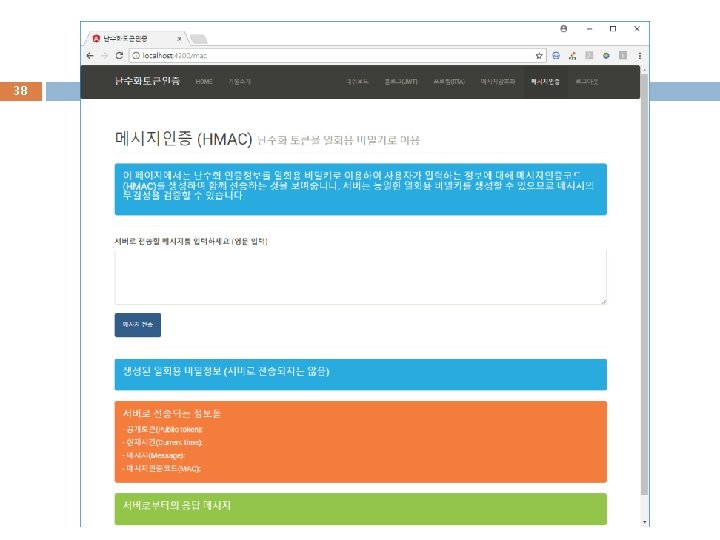This screenshot has width=720, height=540.
Task: Click the round dark extension icon
Action: point(606,56)
